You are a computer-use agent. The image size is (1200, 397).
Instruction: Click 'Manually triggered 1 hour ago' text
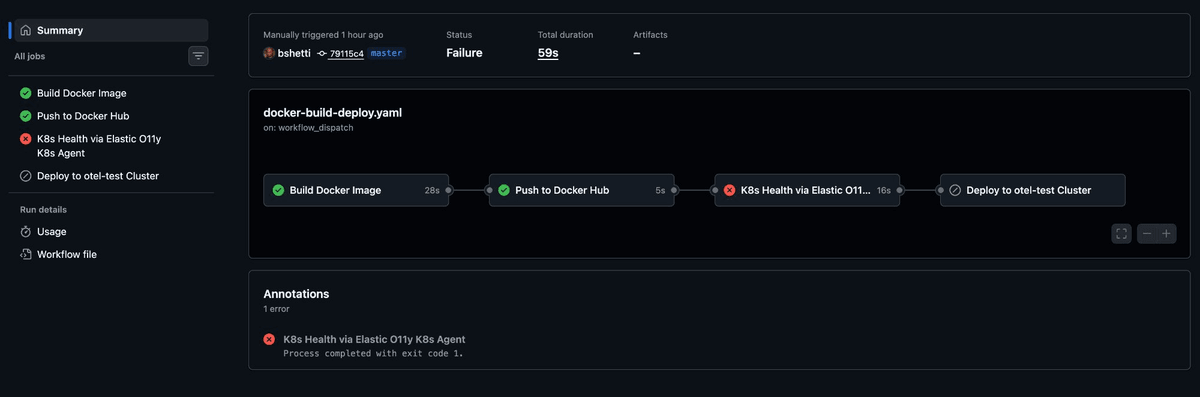coord(323,35)
